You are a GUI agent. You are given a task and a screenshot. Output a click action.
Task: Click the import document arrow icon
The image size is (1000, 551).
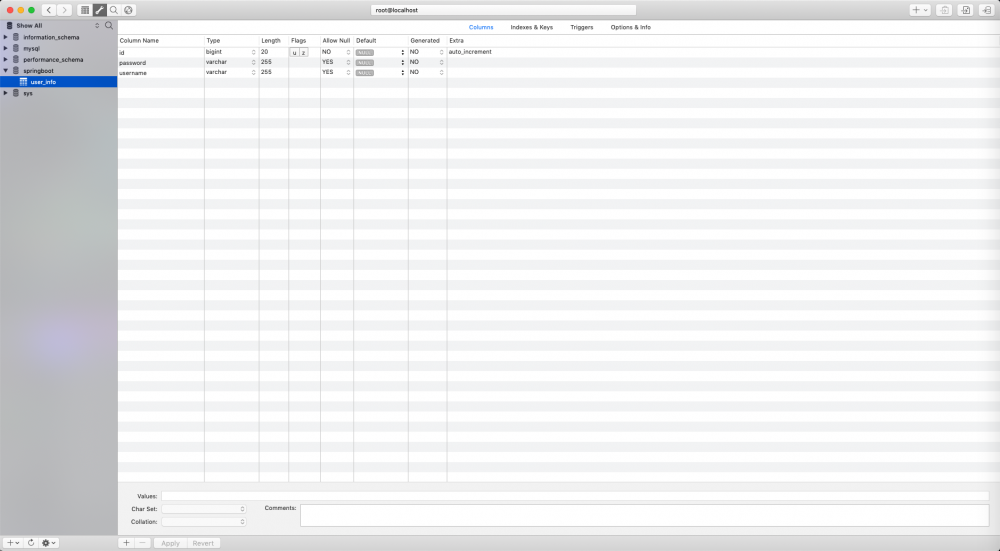tap(966, 10)
